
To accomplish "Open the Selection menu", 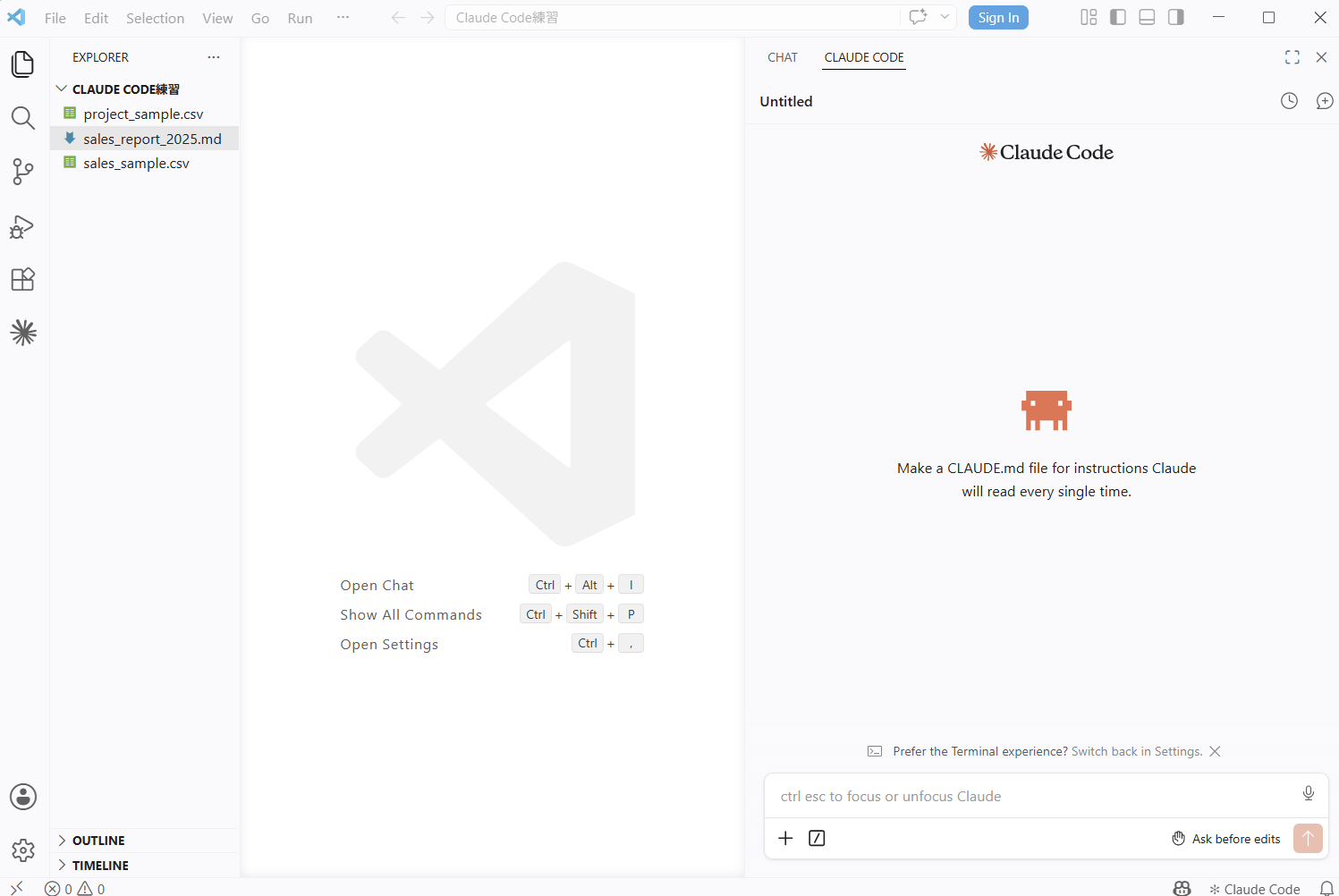I will point(155,18).
